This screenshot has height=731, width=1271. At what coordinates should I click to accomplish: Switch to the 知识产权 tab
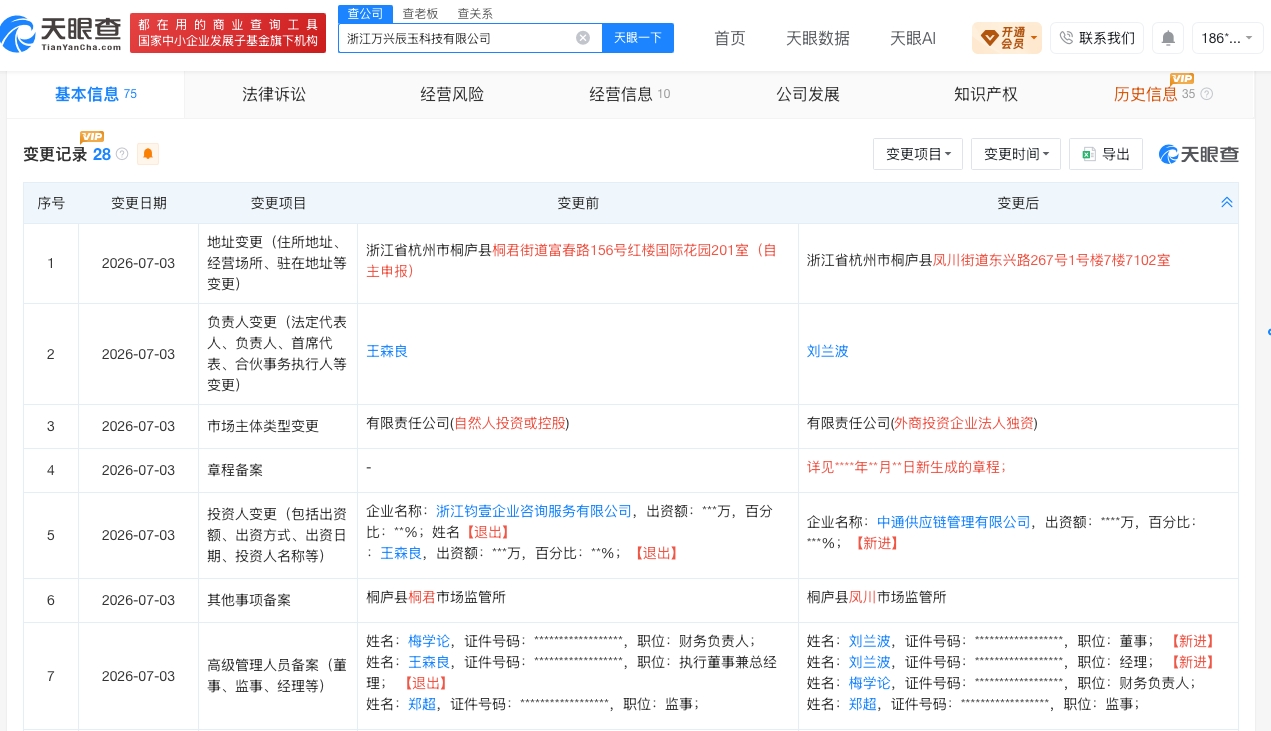click(986, 95)
